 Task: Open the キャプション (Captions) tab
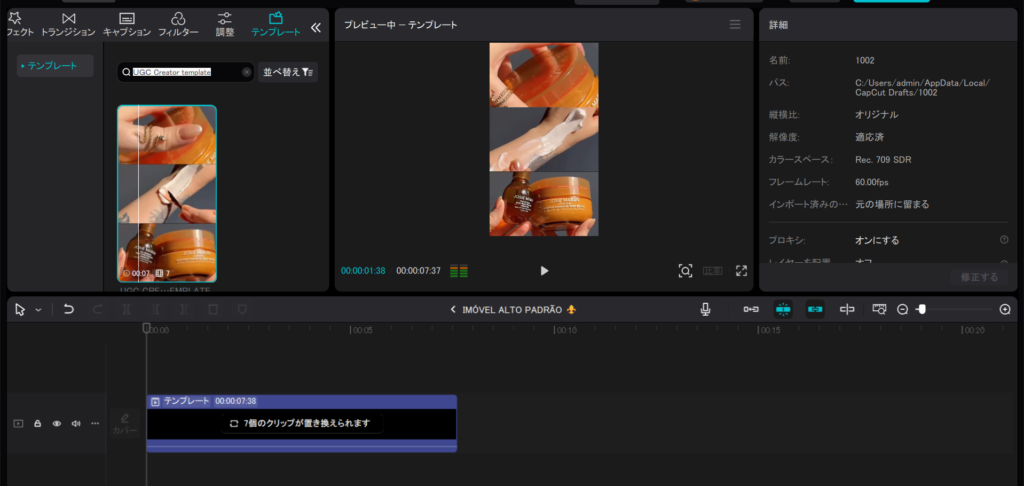[x=127, y=24]
